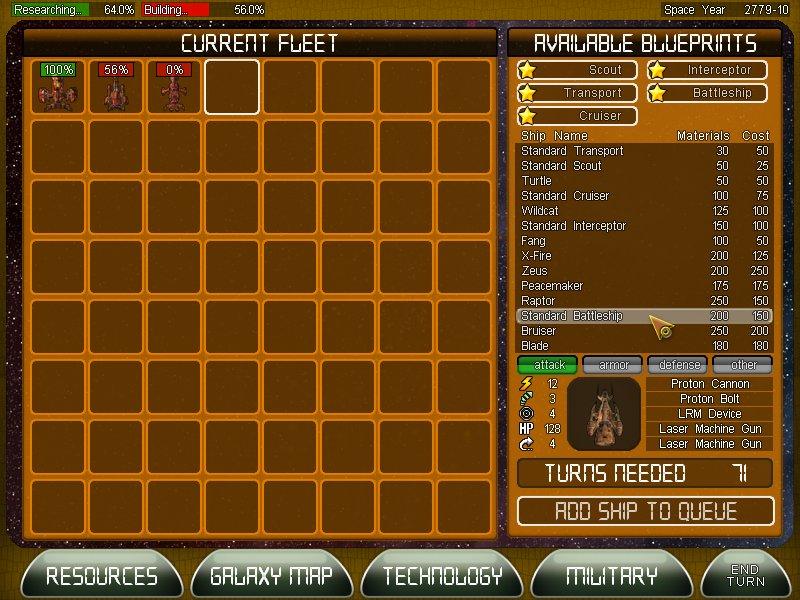Click the curved arrow speed stat icon
The image size is (800, 600).
click(x=527, y=444)
